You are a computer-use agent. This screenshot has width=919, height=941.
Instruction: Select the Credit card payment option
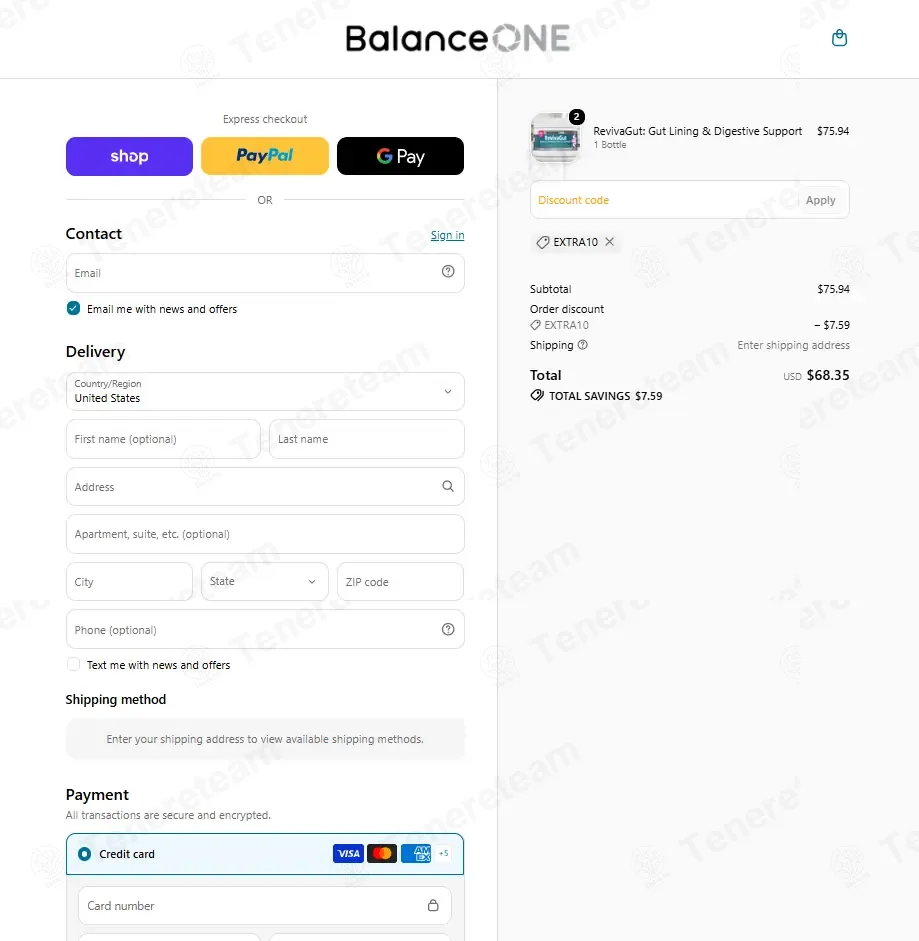point(85,854)
